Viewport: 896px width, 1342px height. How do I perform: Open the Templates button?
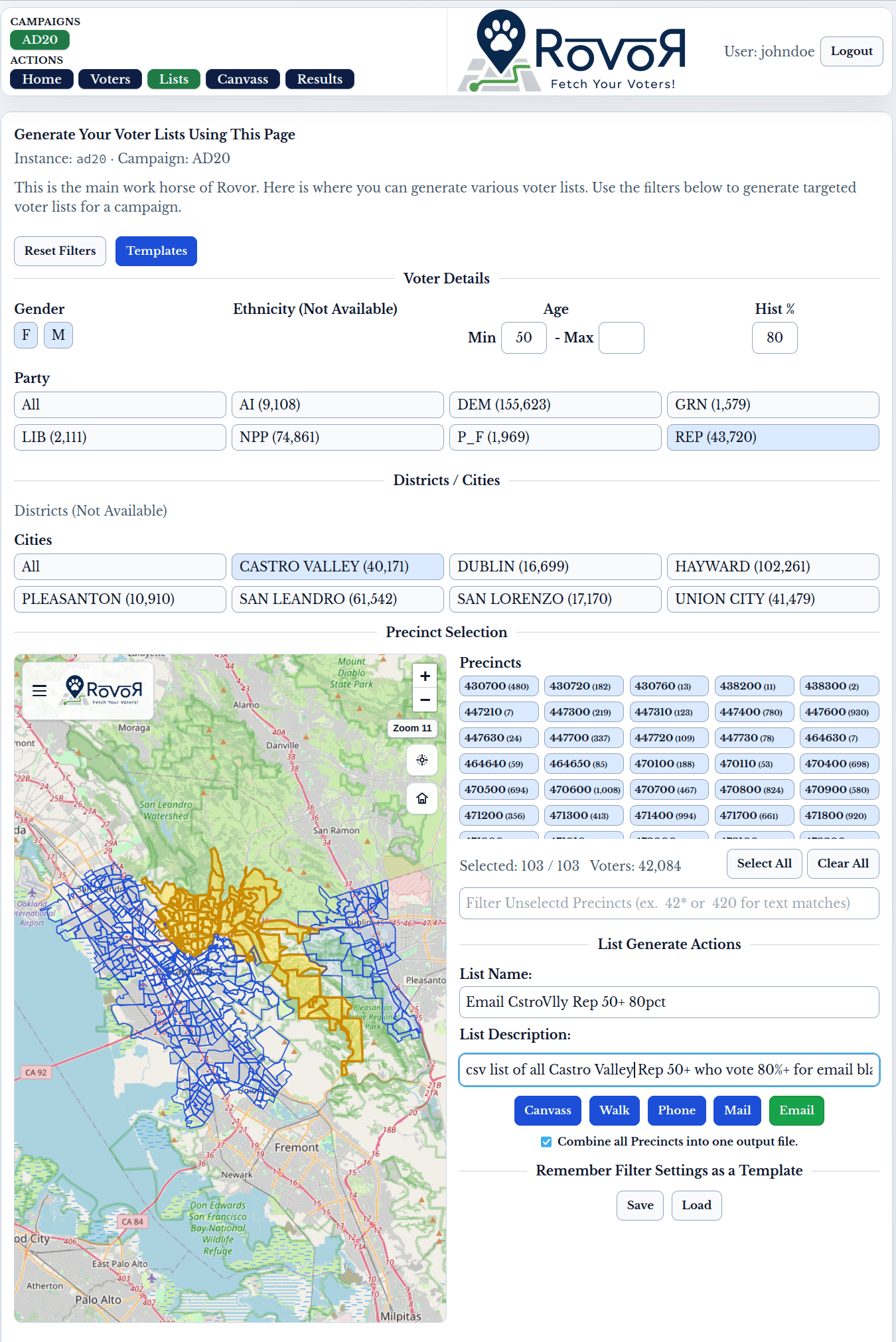click(x=156, y=251)
